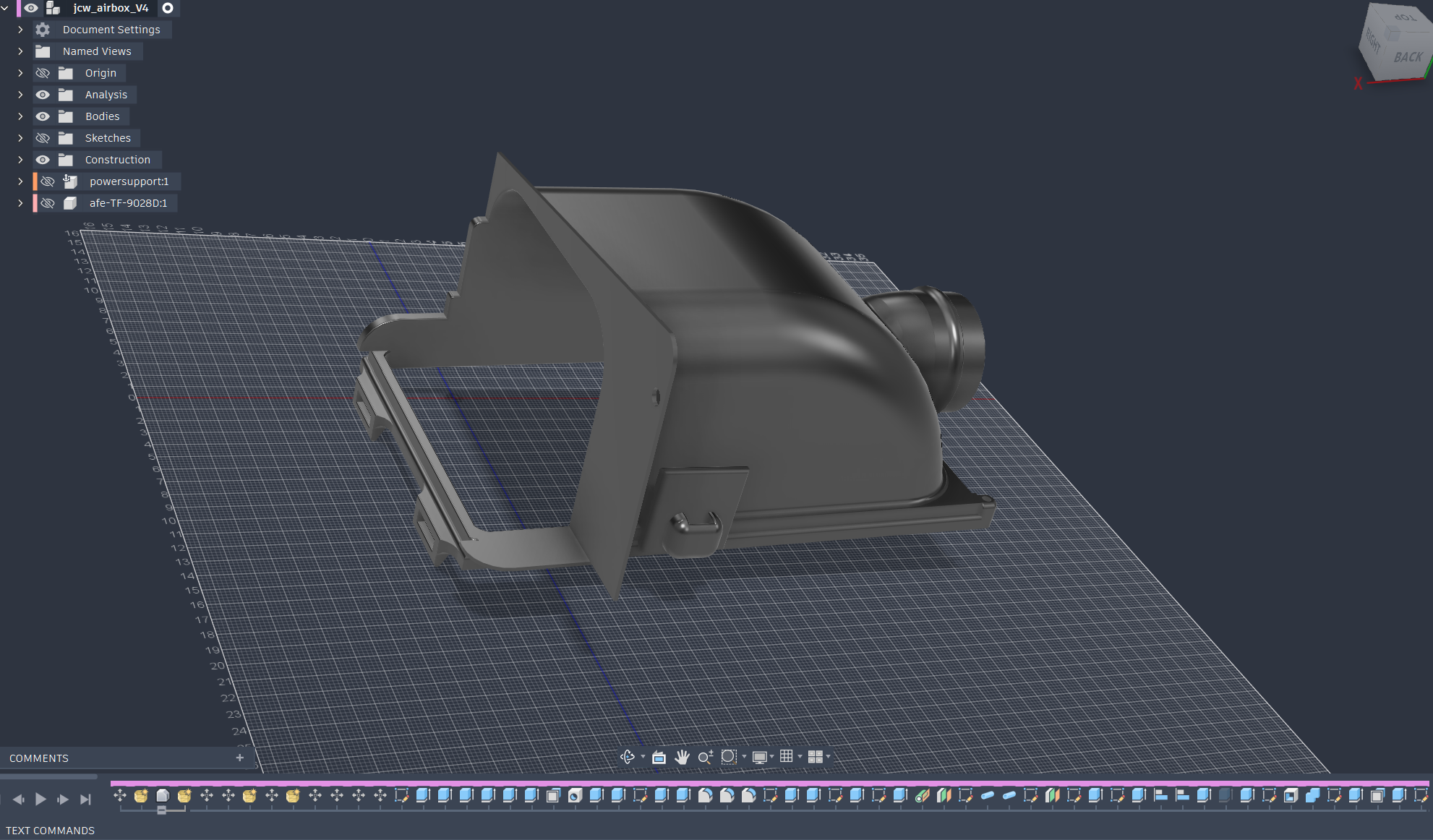
Task: Select the powersupport:1 tree label
Action: coord(129,181)
